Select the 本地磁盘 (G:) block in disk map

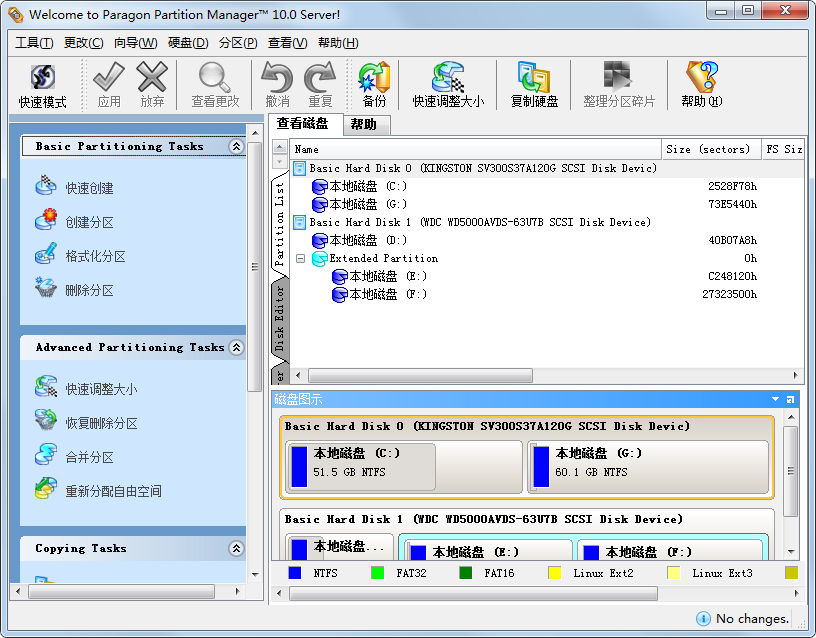click(x=648, y=466)
